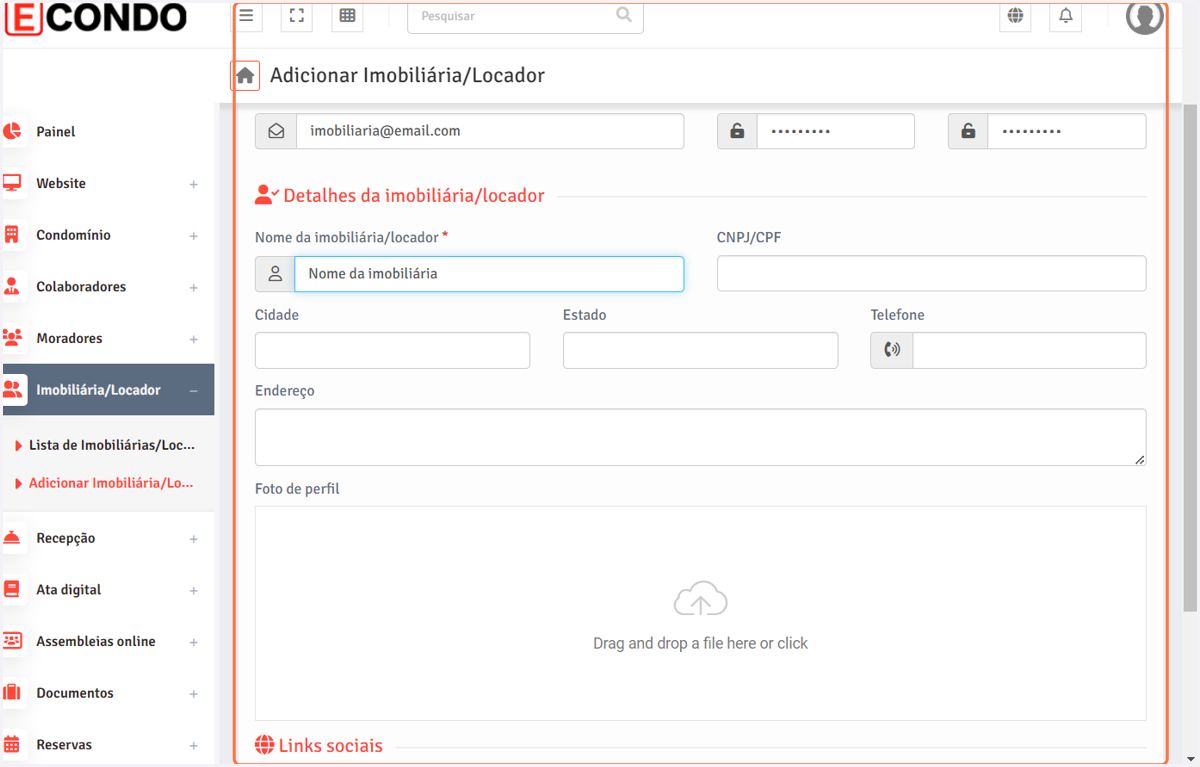Open the grid apps icon

tap(347, 16)
